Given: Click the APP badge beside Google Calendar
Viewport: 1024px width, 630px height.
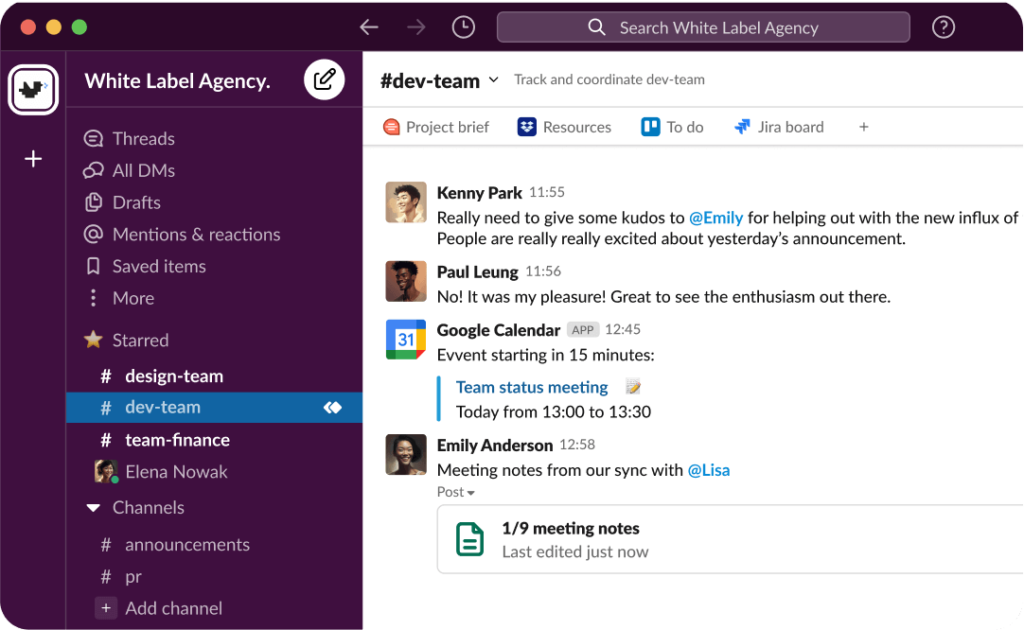Looking at the screenshot, I should [x=583, y=330].
